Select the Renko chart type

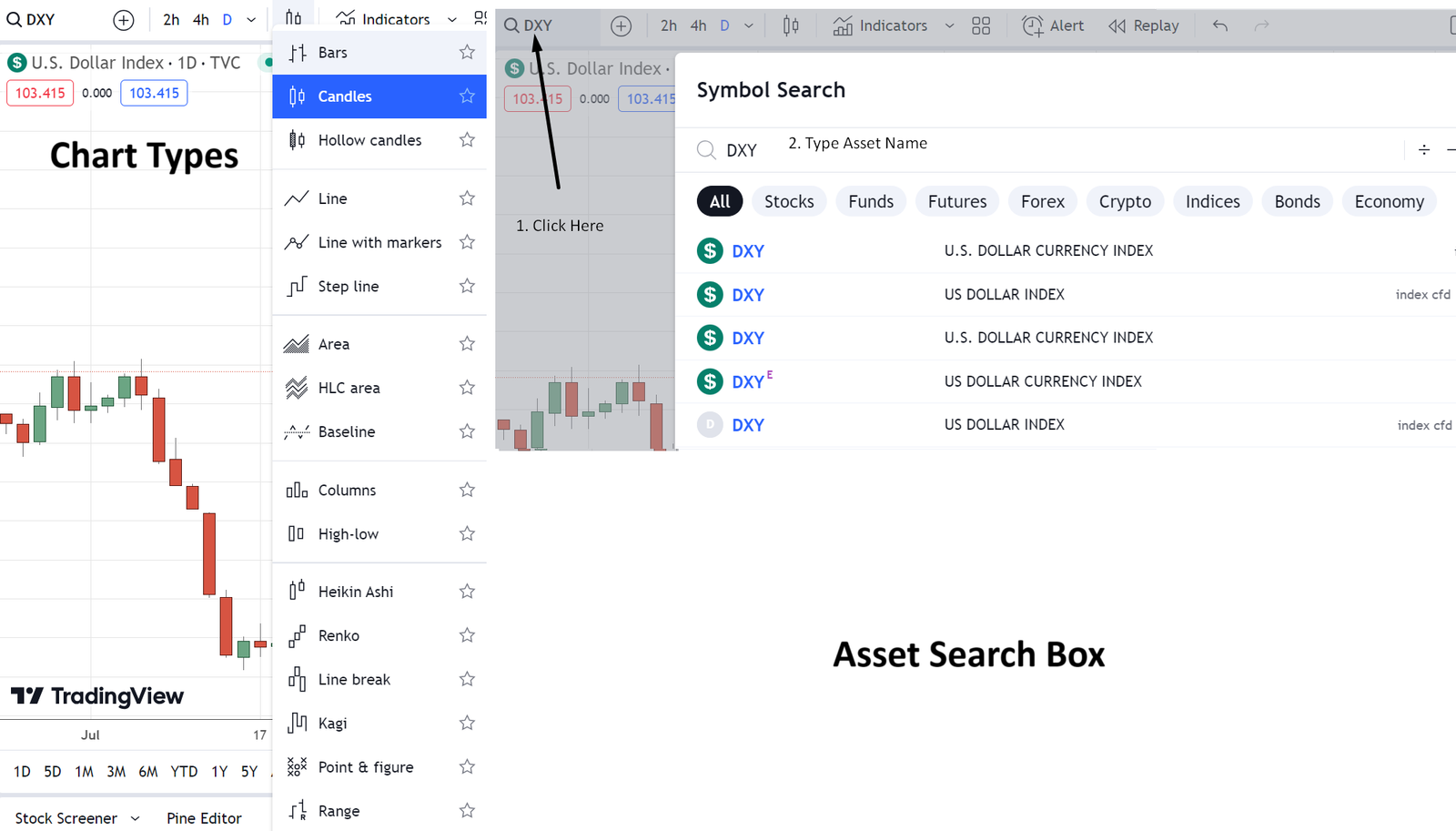(x=379, y=635)
